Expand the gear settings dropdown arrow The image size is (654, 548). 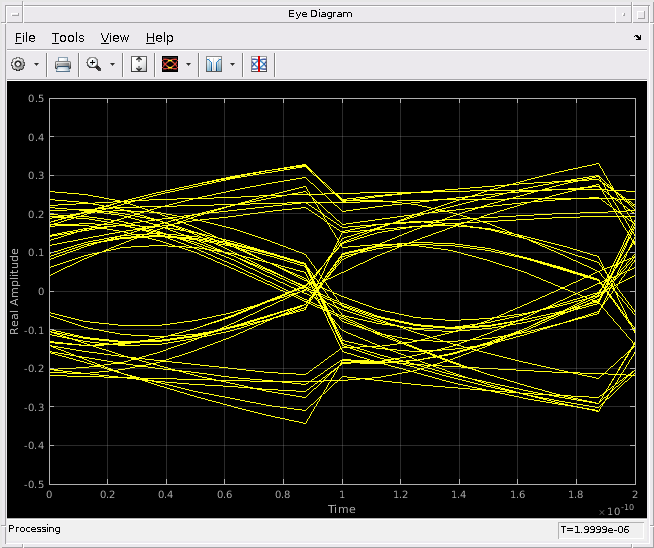coord(37,64)
